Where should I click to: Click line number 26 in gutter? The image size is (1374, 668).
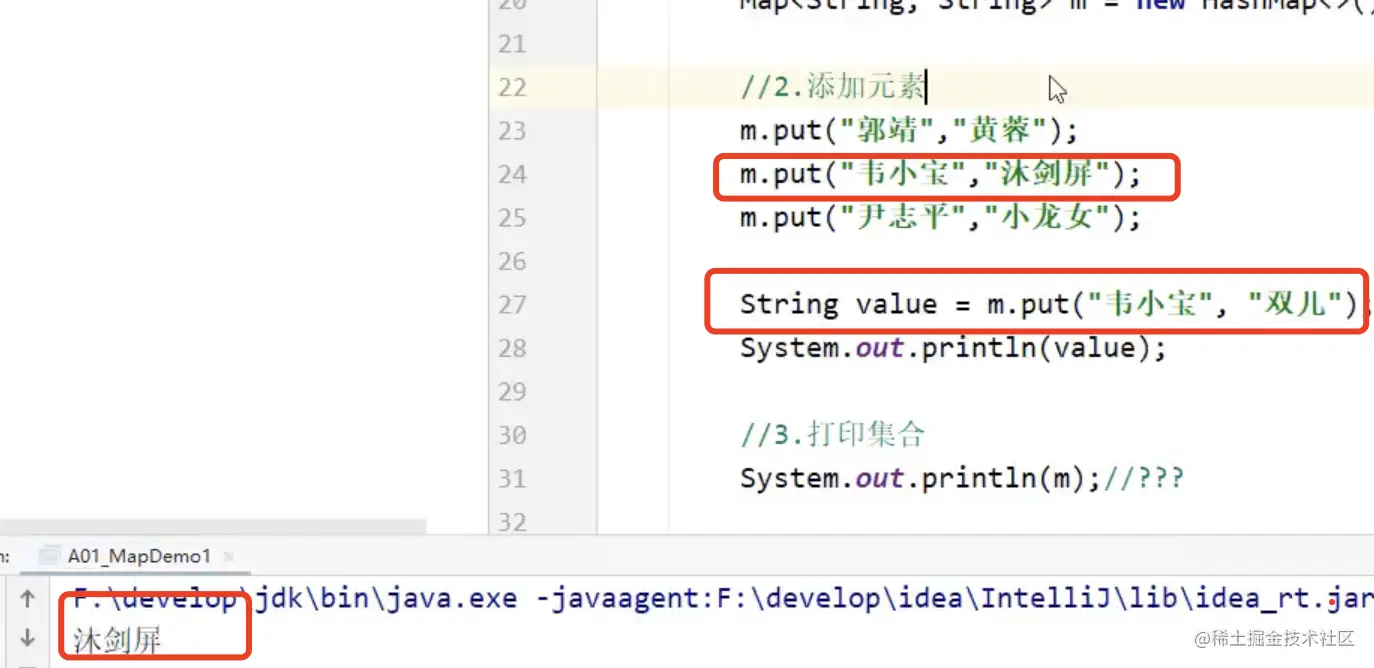click(x=512, y=262)
